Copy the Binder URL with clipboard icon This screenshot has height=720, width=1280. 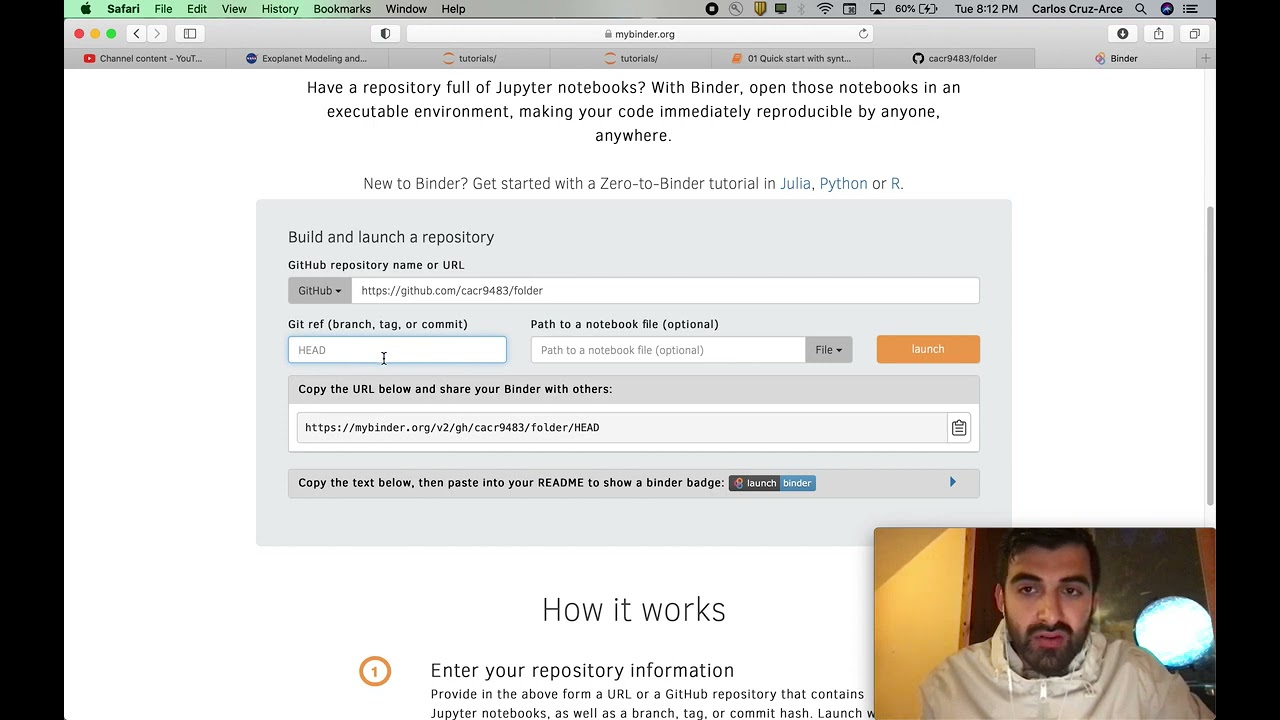pos(959,428)
